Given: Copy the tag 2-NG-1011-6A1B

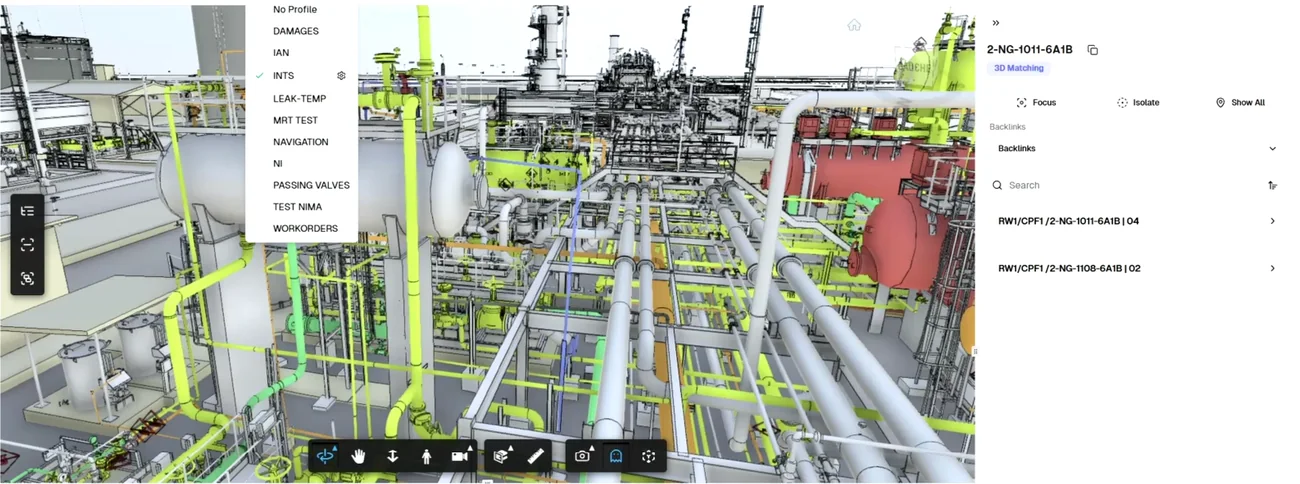Looking at the screenshot, I should click(1093, 50).
